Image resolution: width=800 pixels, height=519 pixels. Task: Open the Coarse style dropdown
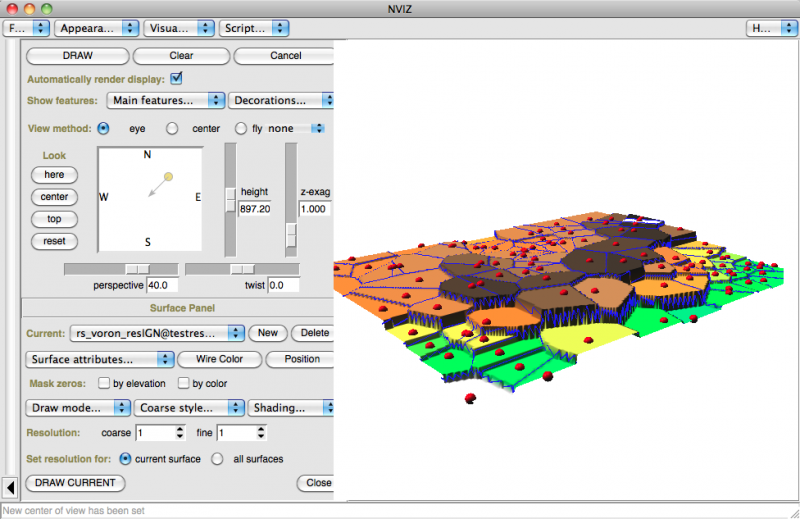click(190, 407)
